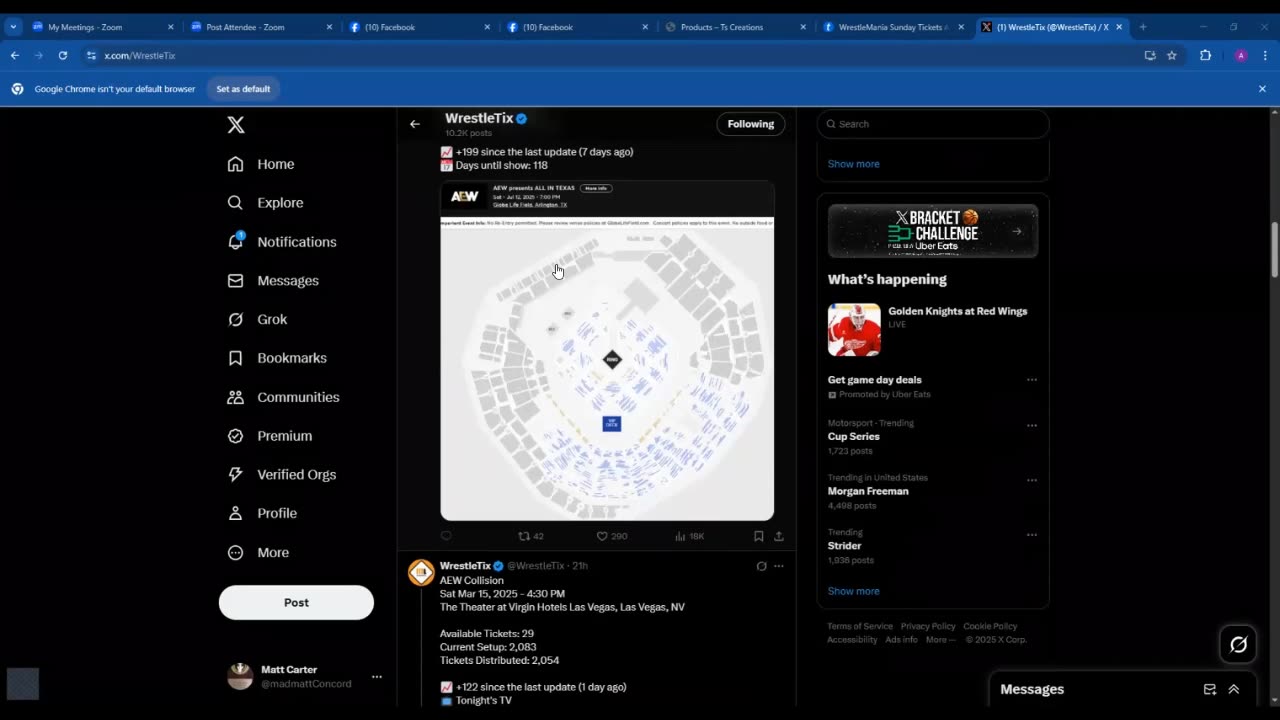Bookmark this page with star icon
The image size is (1280, 720).
pos(1172,56)
